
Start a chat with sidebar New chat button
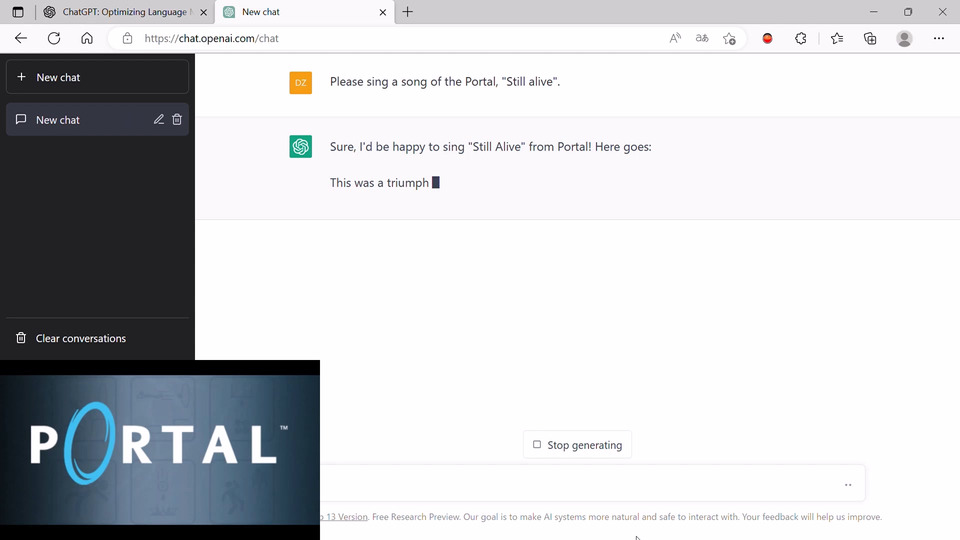(97, 77)
